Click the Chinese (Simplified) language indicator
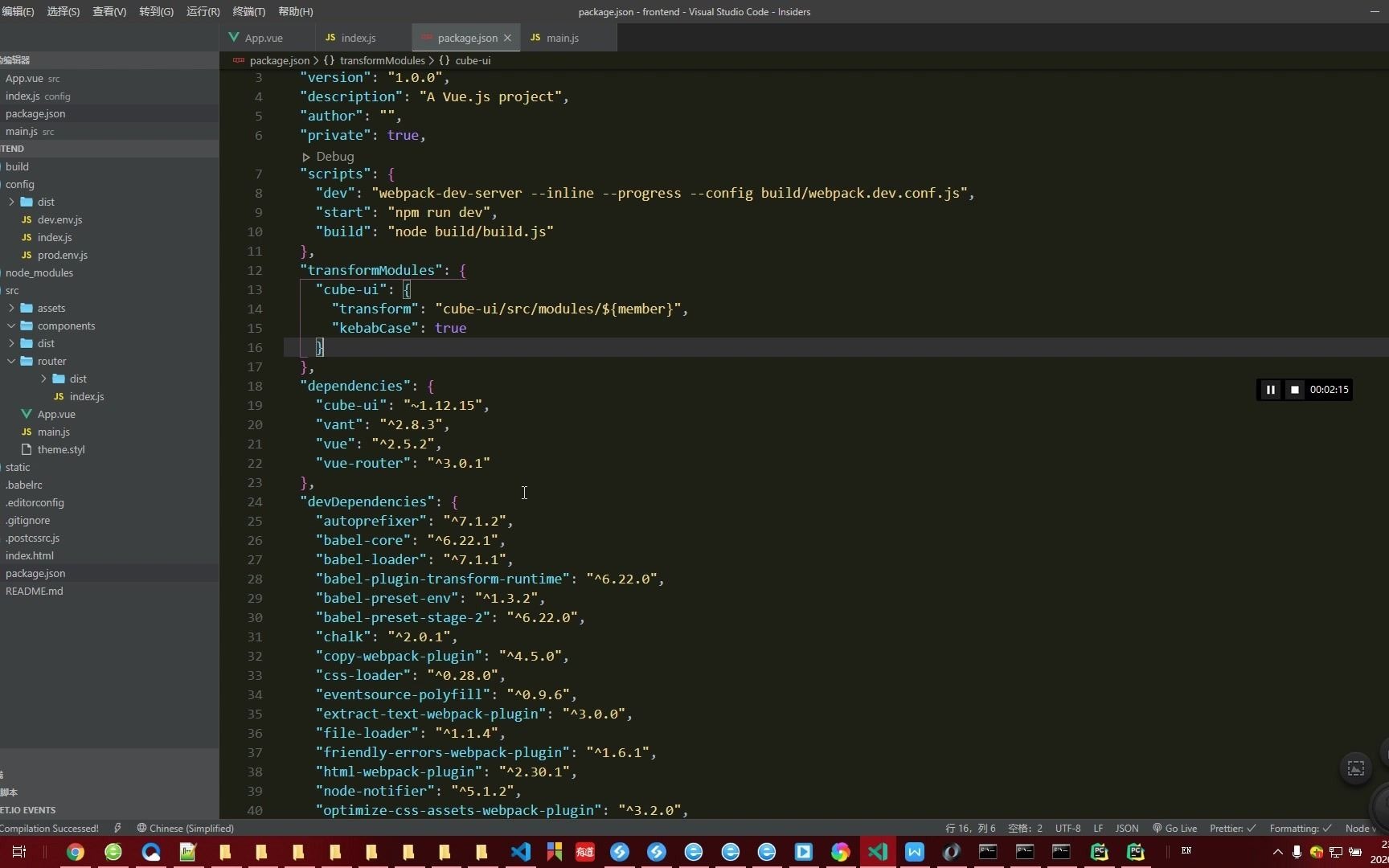The image size is (1389, 868). click(x=185, y=828)
